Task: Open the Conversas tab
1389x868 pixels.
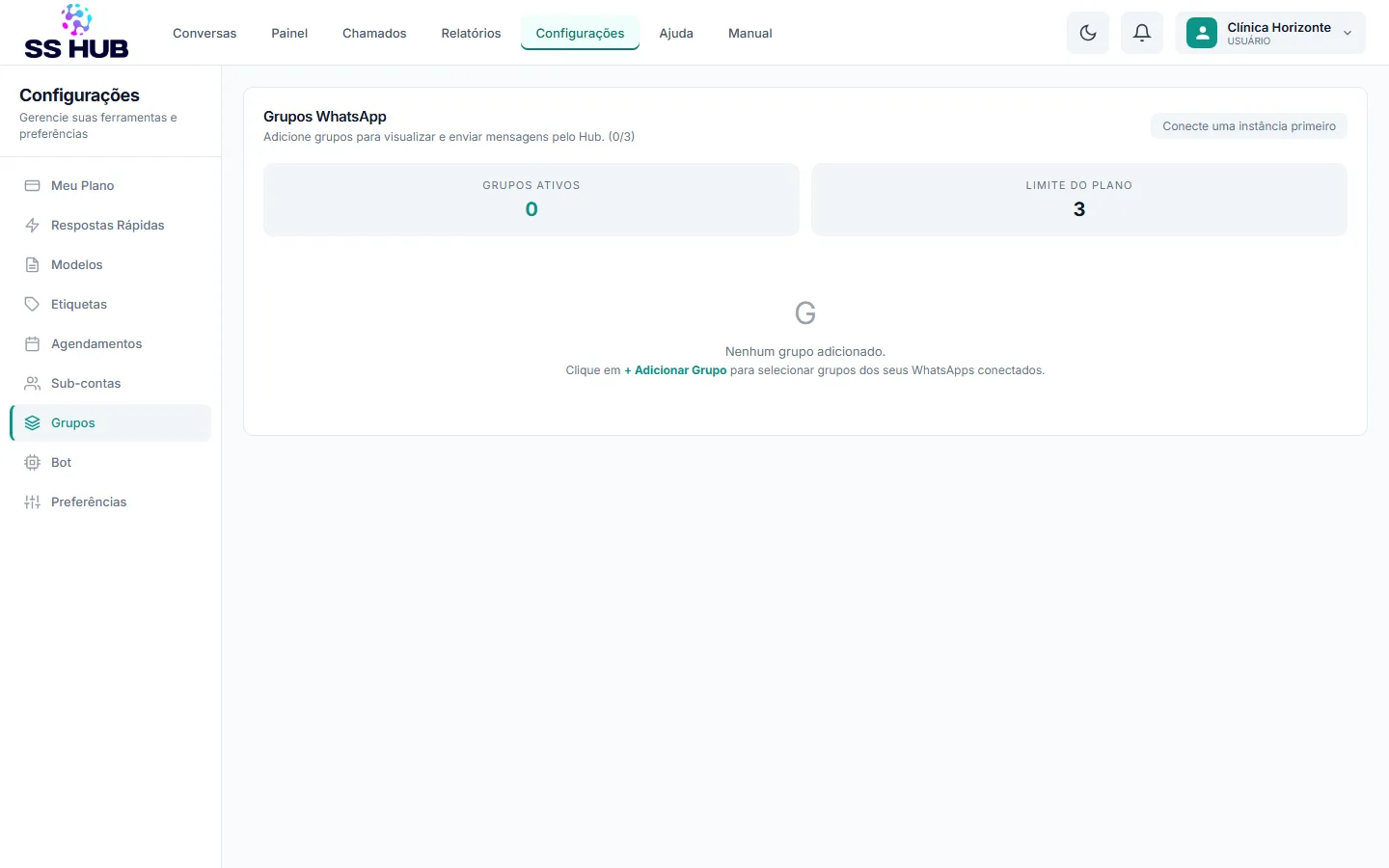Action: click(x=204, y=33)
